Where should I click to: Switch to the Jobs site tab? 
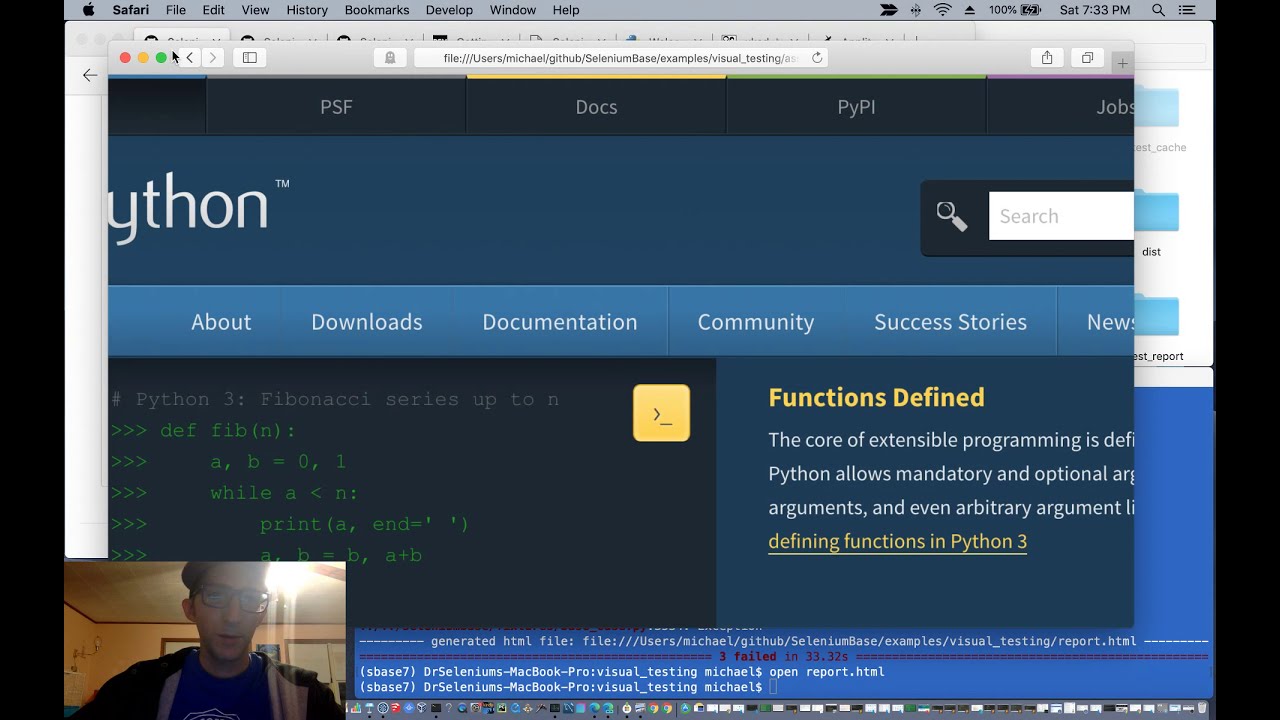(x=1061, y=107)
